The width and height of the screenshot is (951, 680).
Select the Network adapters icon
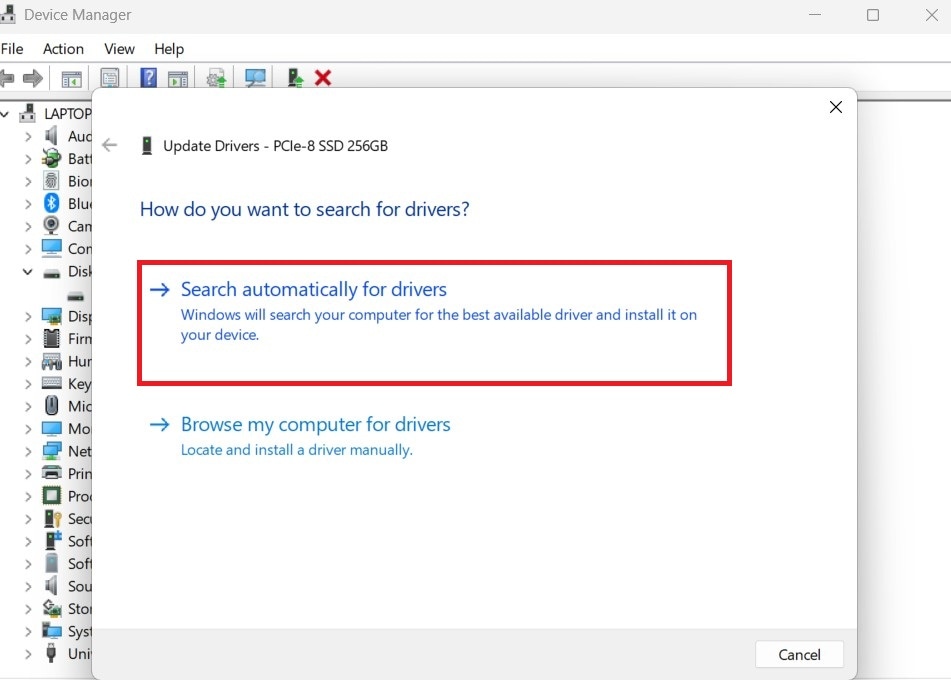click(x=52, y=451)
